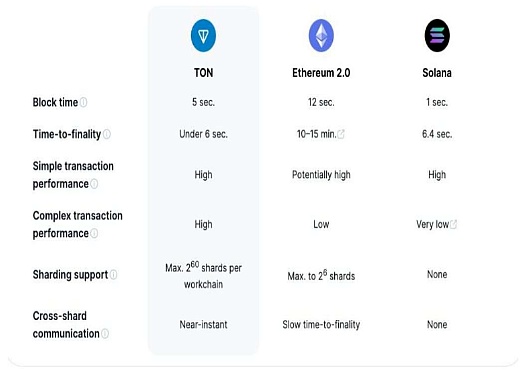Select the TON column heading
The width and height of the screenshot is (525, 370).
tap(203, 73)
